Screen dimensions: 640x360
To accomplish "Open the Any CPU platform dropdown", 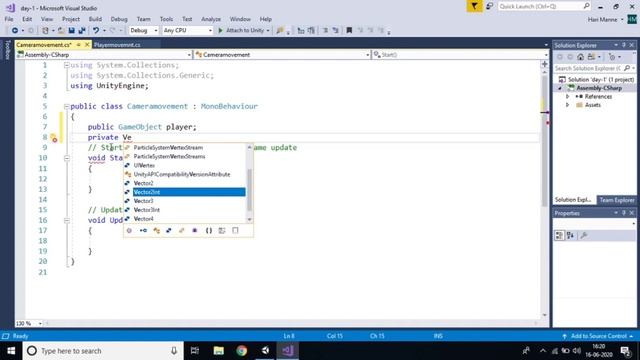I will coord(187,31).
